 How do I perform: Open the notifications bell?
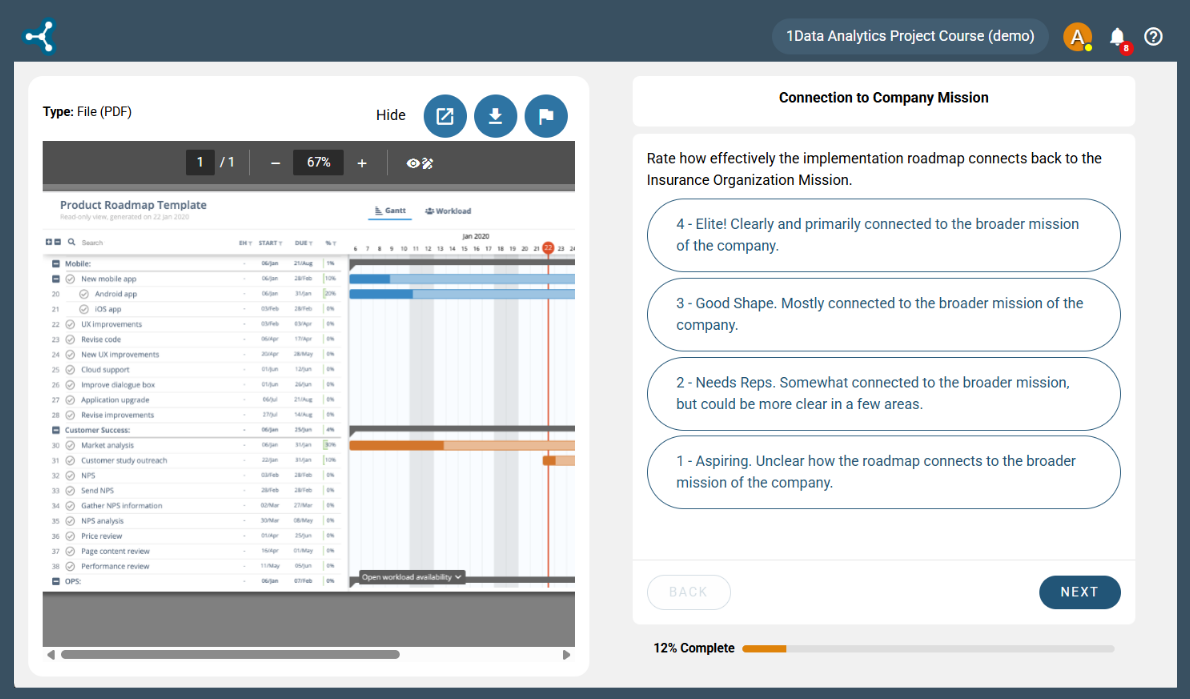pyautogui.click(x=1118, y=37)
